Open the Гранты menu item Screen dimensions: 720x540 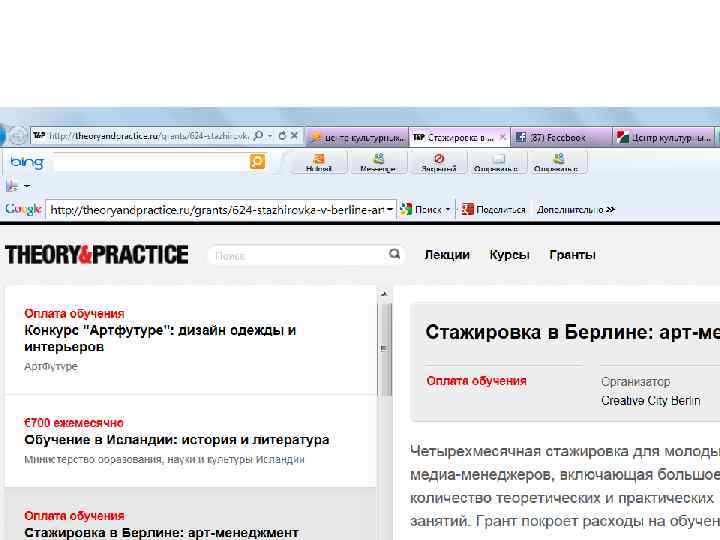point(572,255)
